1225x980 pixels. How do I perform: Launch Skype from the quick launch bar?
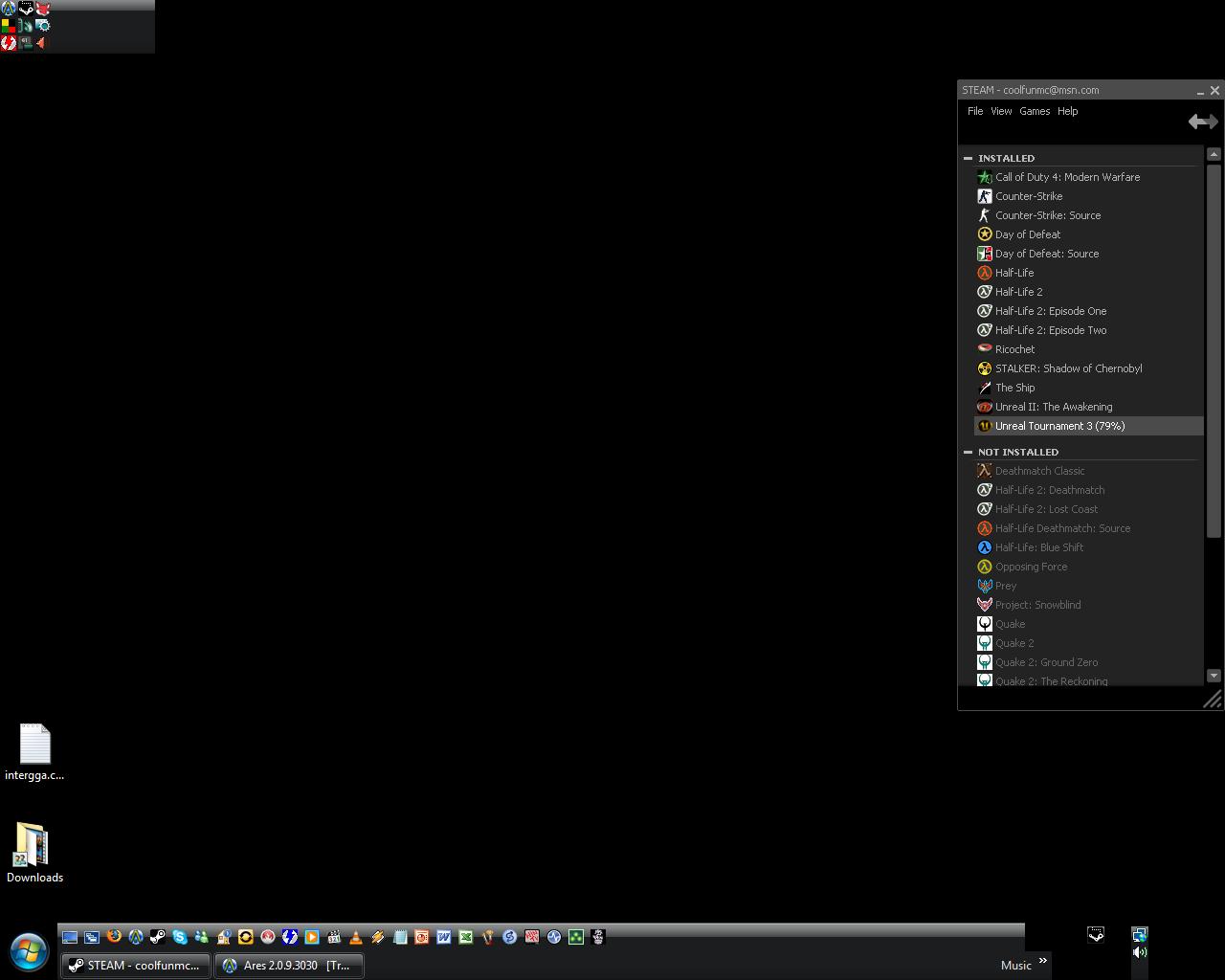pos(180,937)
